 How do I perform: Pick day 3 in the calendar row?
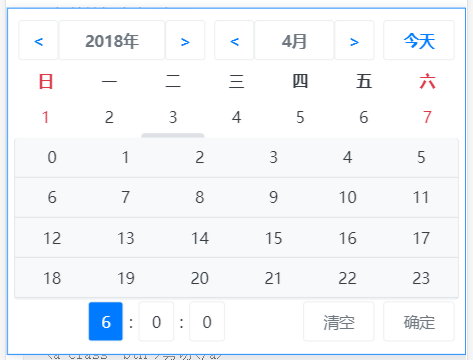[x=173, y=117]
